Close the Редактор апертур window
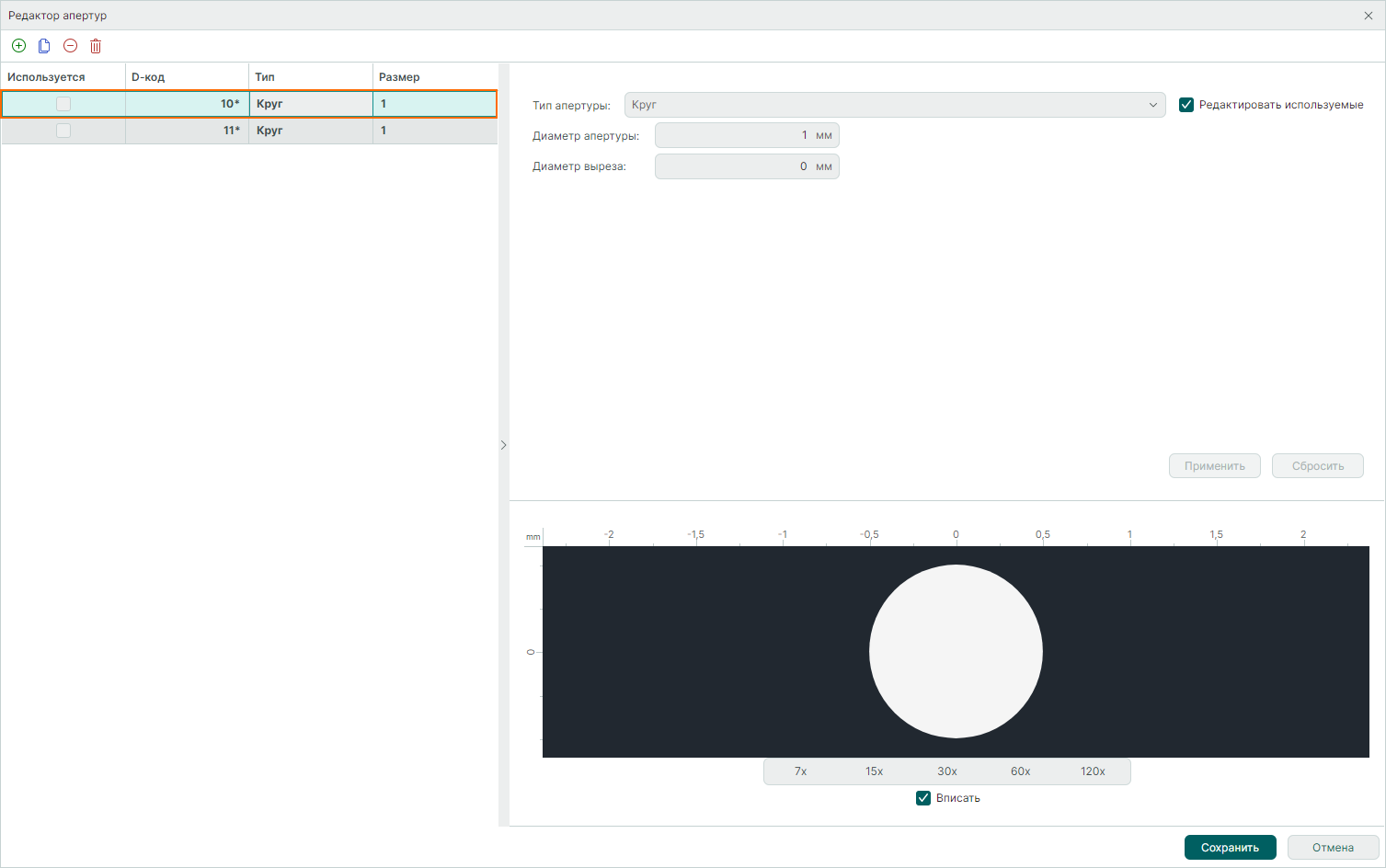This screenshot has height=868, width=1386. tap(1369, 16)
